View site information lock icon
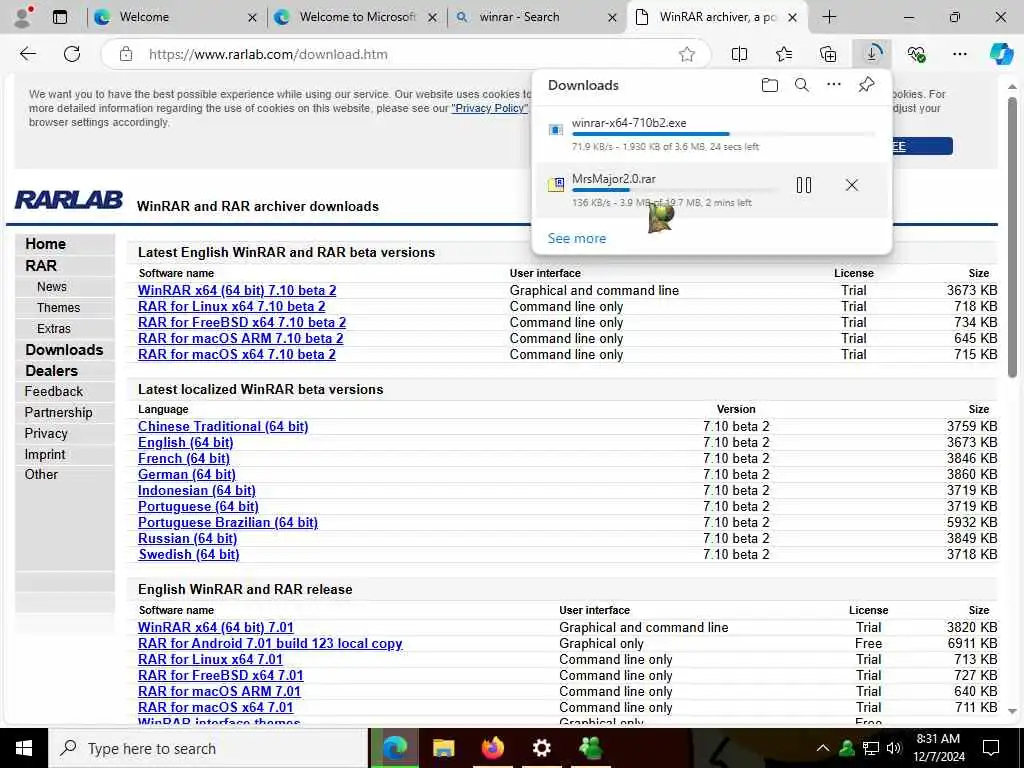The image size is (1024, 768). [126, 54]
